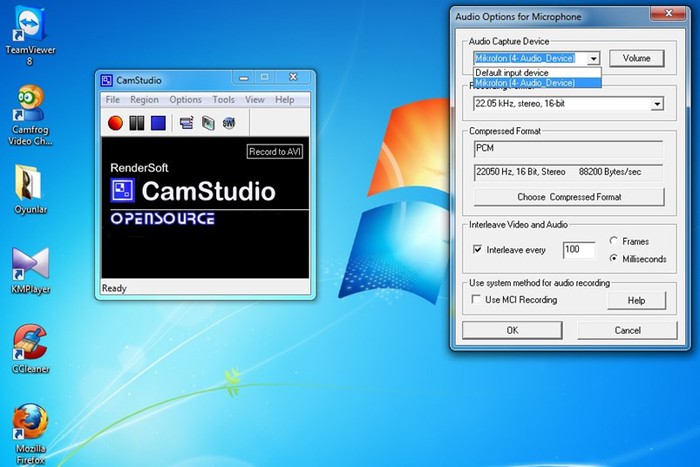The width and height of the screenshot is (700, 467).
Task: Choose Default input device from list
Action: (x=537, y=72)
